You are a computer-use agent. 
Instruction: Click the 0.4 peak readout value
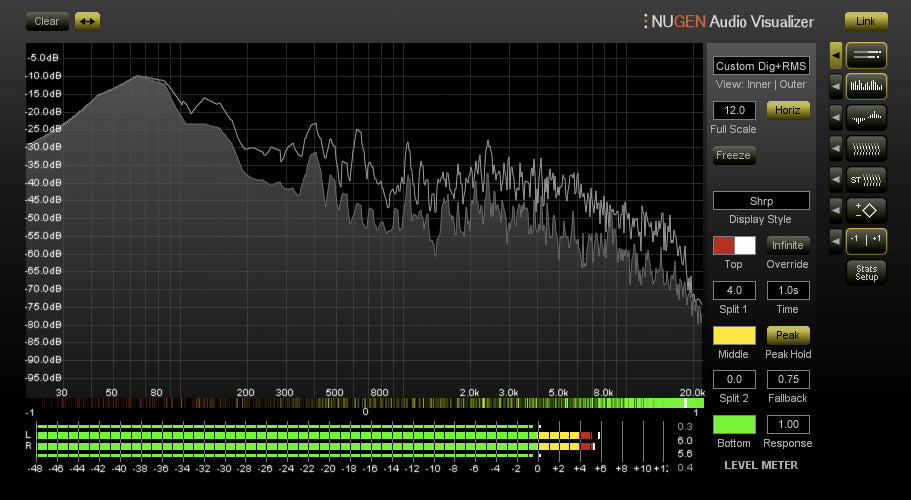tap(685, 467)
